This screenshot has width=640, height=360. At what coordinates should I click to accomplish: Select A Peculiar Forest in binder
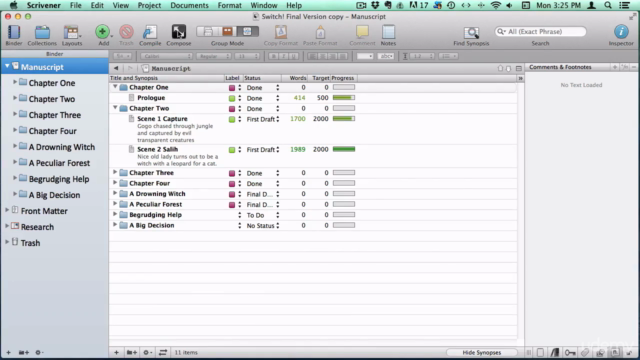point(59,163)
